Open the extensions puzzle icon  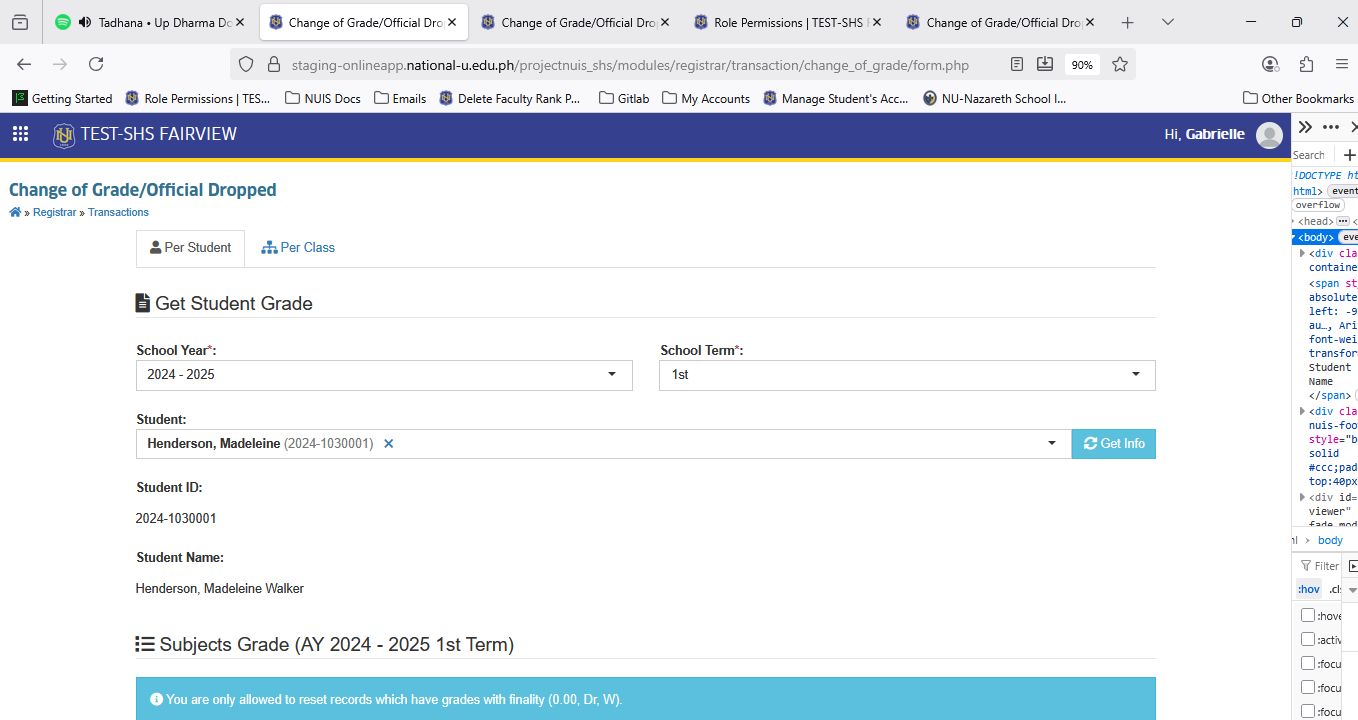1306,64
